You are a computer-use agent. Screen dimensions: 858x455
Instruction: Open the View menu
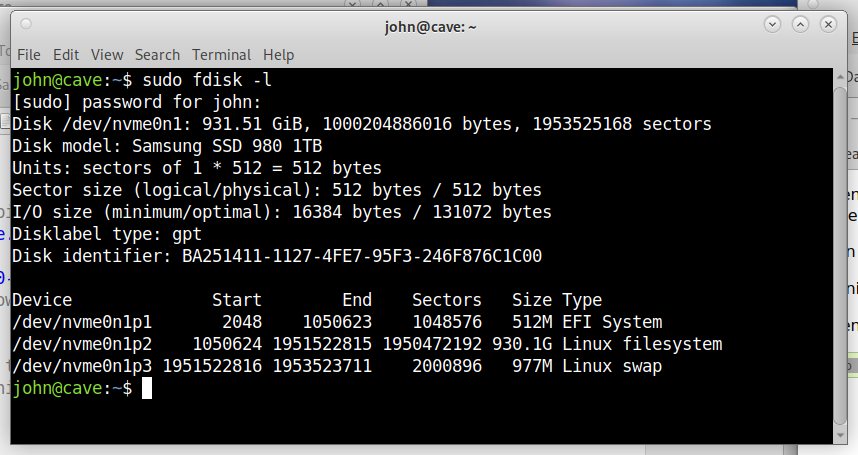(x=107, y=55)
